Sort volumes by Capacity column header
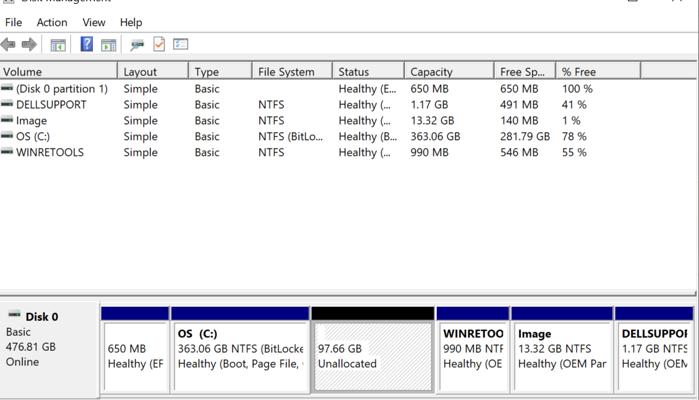Screen dimensions: 699x400 [x=448, y=72]
